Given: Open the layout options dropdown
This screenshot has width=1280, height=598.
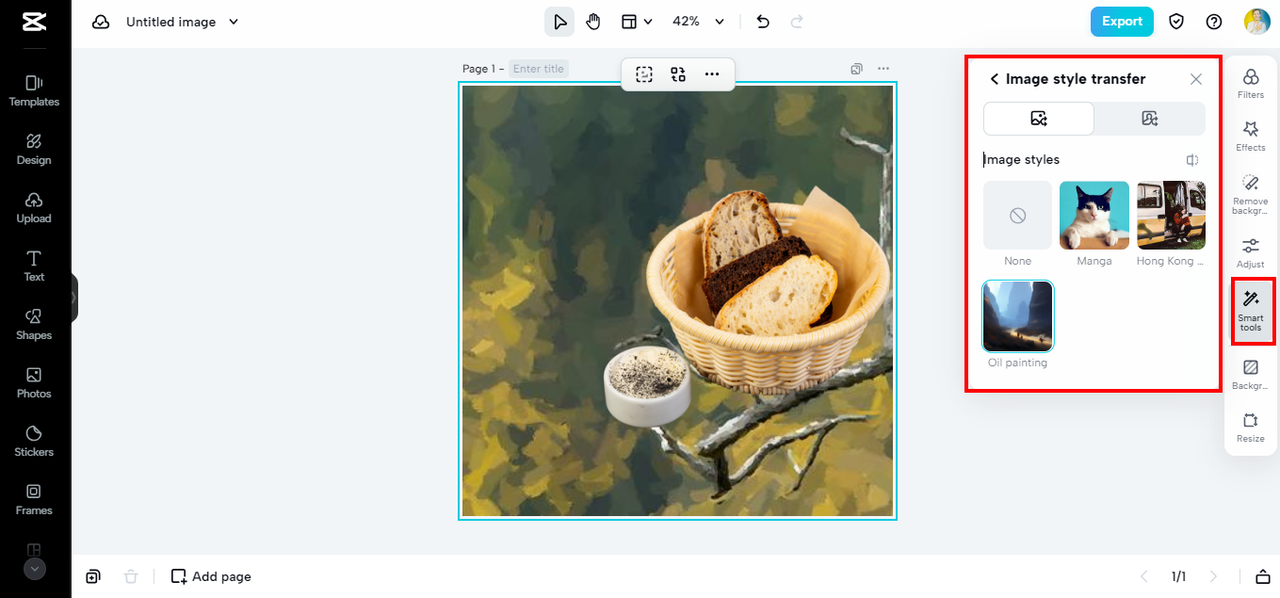Looking at the screenshot, I should point(636,22).
